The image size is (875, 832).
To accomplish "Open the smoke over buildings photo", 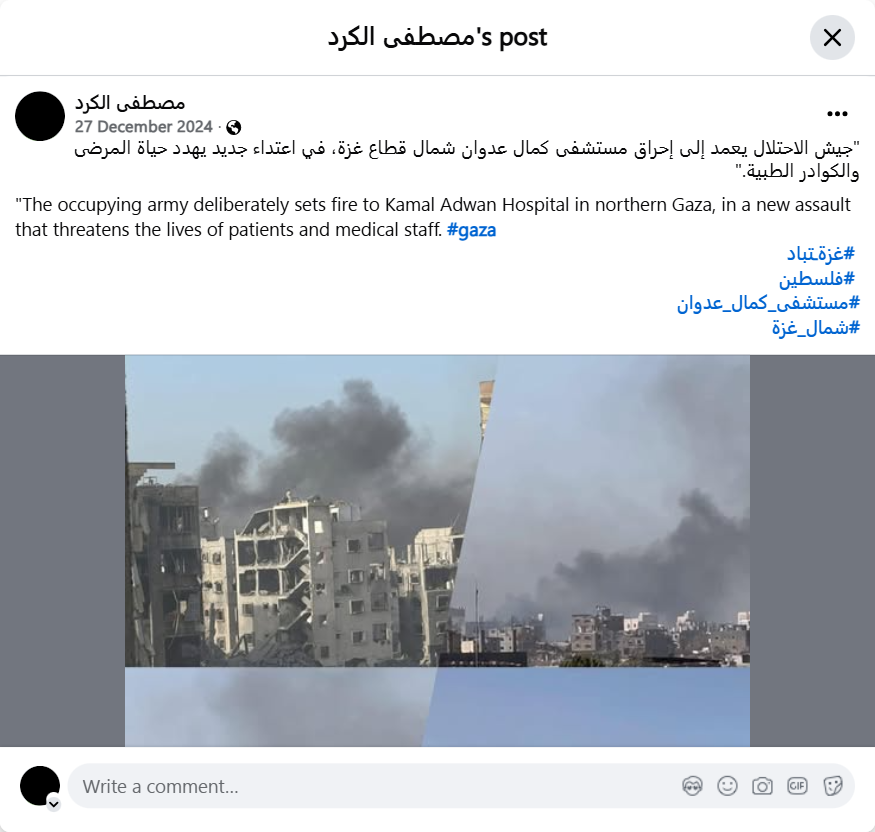I will (x=437, y=551).
